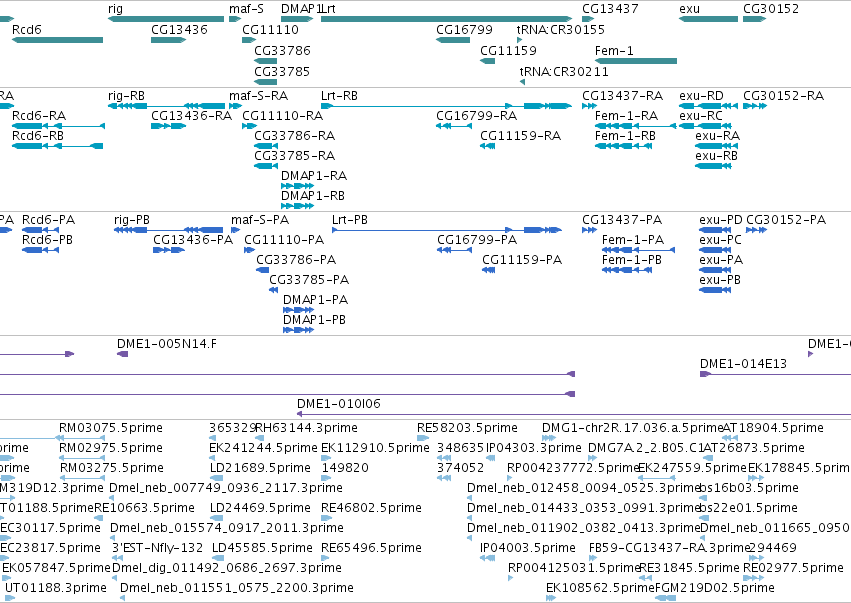851x603 pixels.
Task: Click the Rcd6-RB transcript label
Action: [38, 136]
